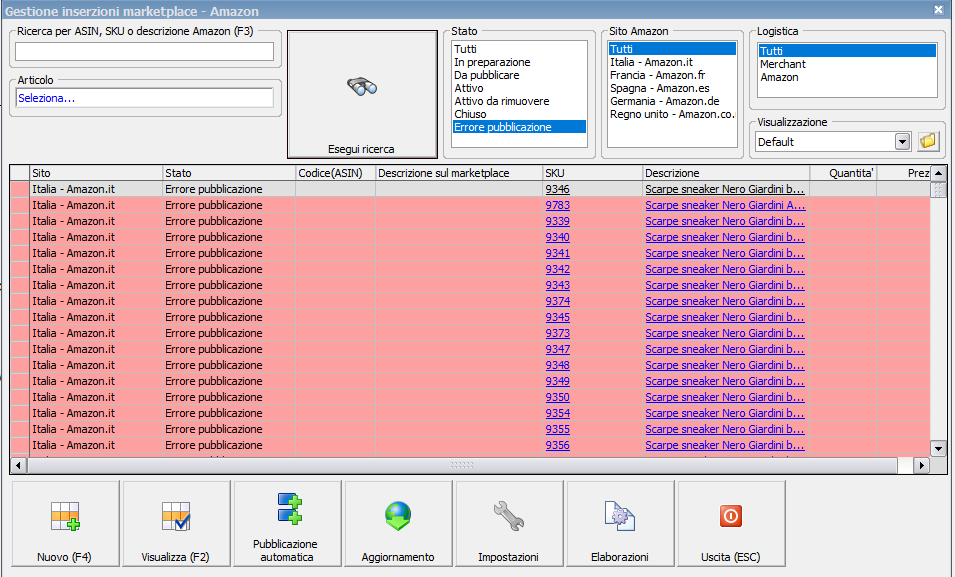This screenshot has width=955, height=577.
Task: Open SKU link 9340
Action: click(557, 237)
